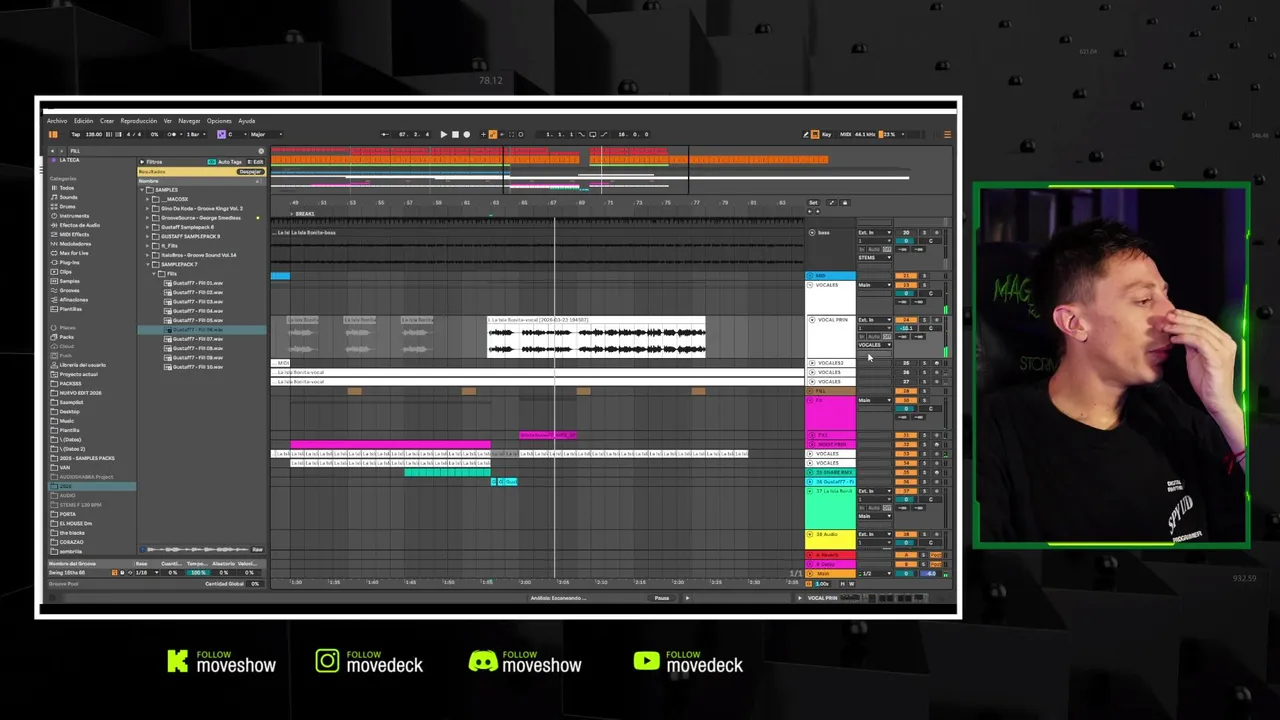Click the Stop transport button
The image size is (1280, 720).
tap(454, 134)
